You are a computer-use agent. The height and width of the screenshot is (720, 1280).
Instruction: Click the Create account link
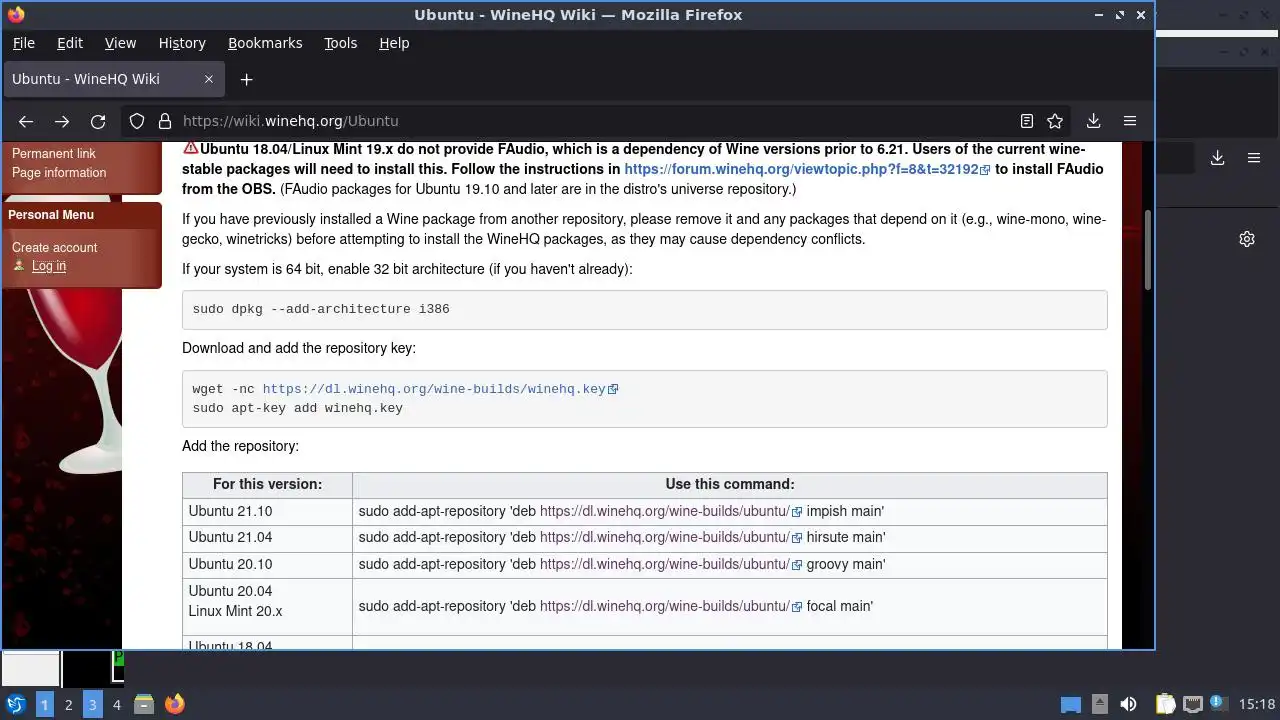coord(55,248)
